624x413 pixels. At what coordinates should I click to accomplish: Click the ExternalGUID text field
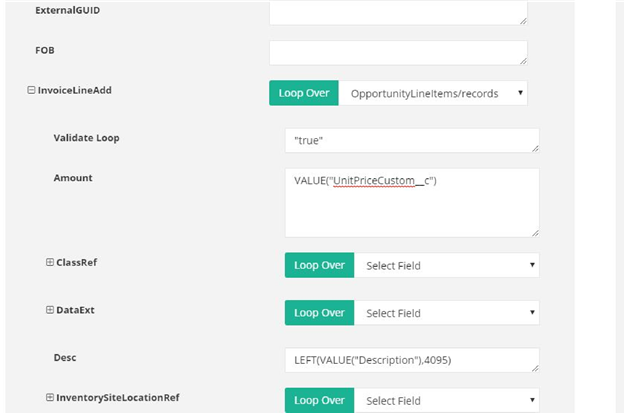click(x=398, y=12)
